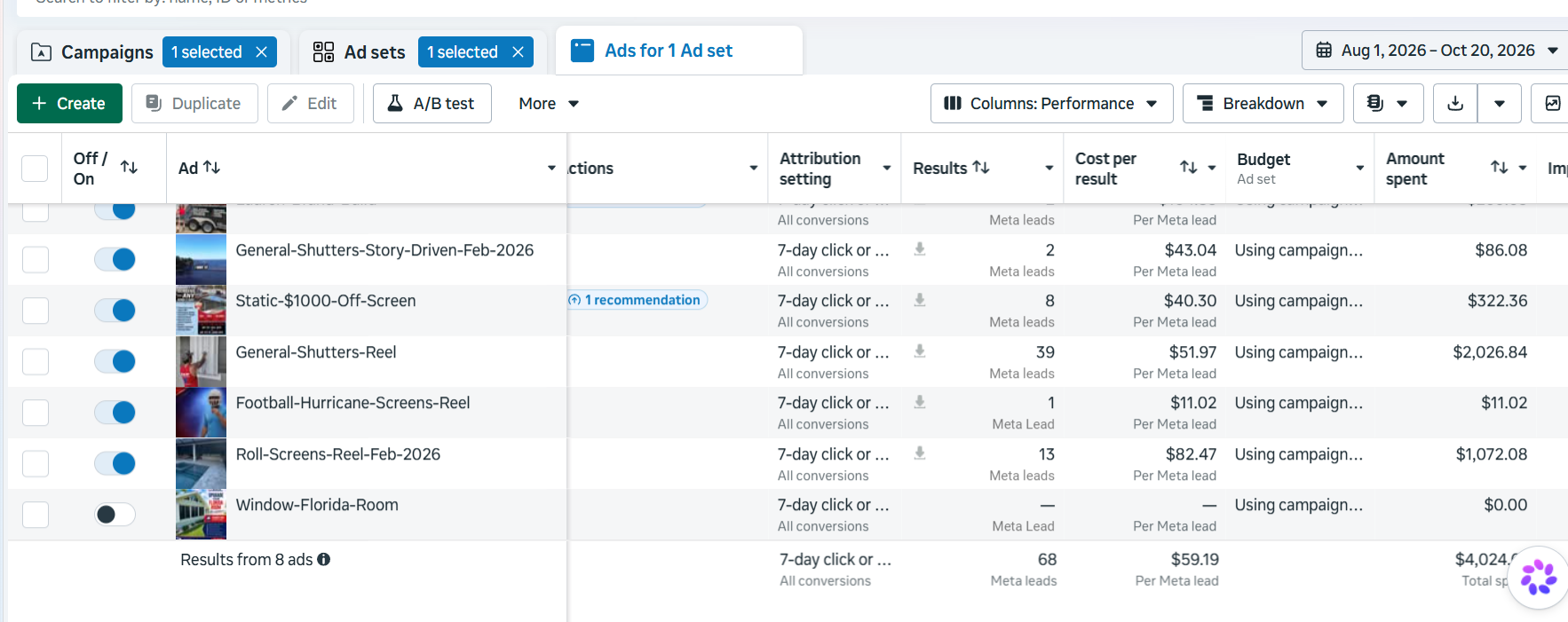Sort by Cost per result column
The height and width of the screenshot is (622, 1568).
click(1189, 167)
